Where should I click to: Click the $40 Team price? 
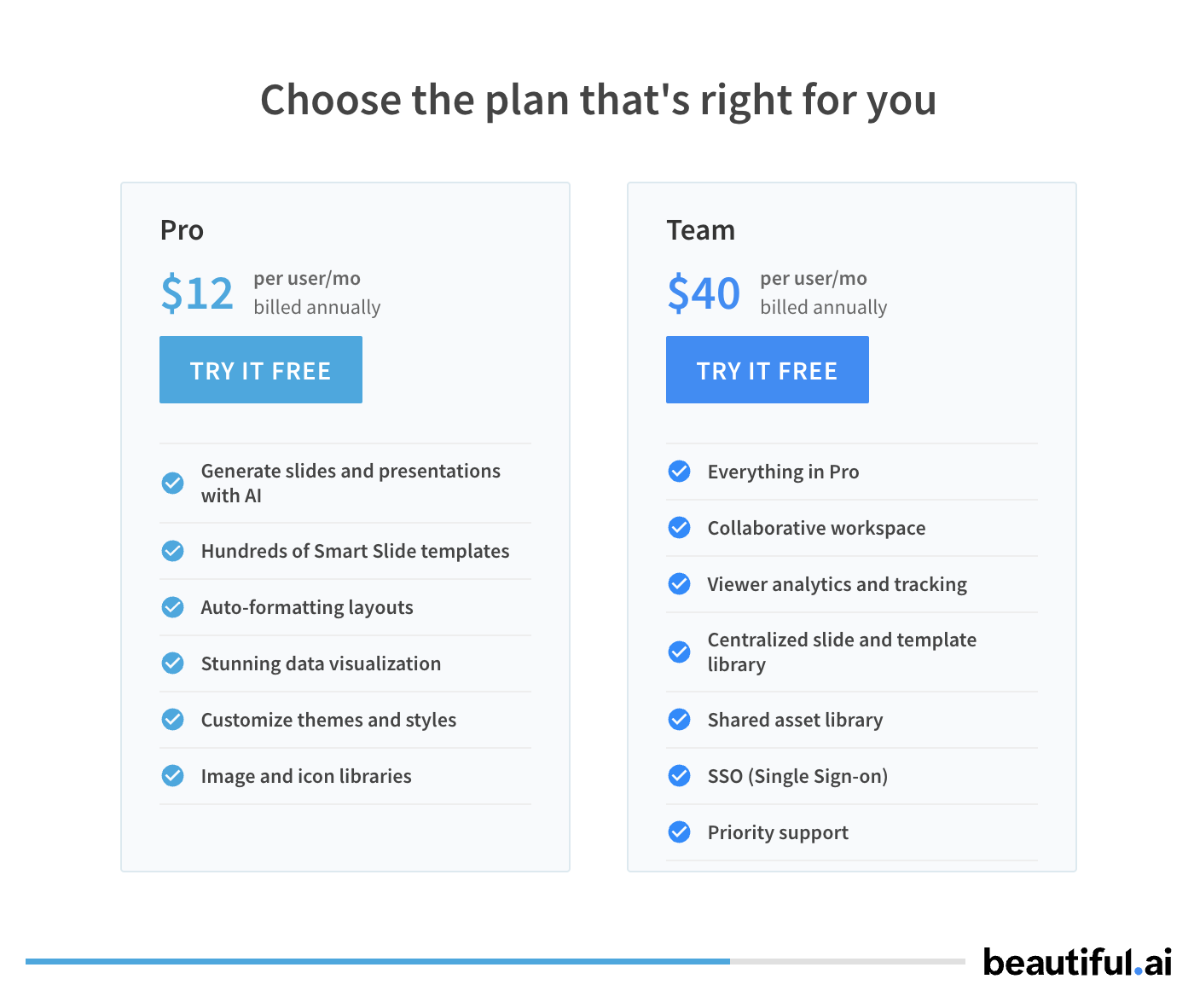click(x=704, y=293)
